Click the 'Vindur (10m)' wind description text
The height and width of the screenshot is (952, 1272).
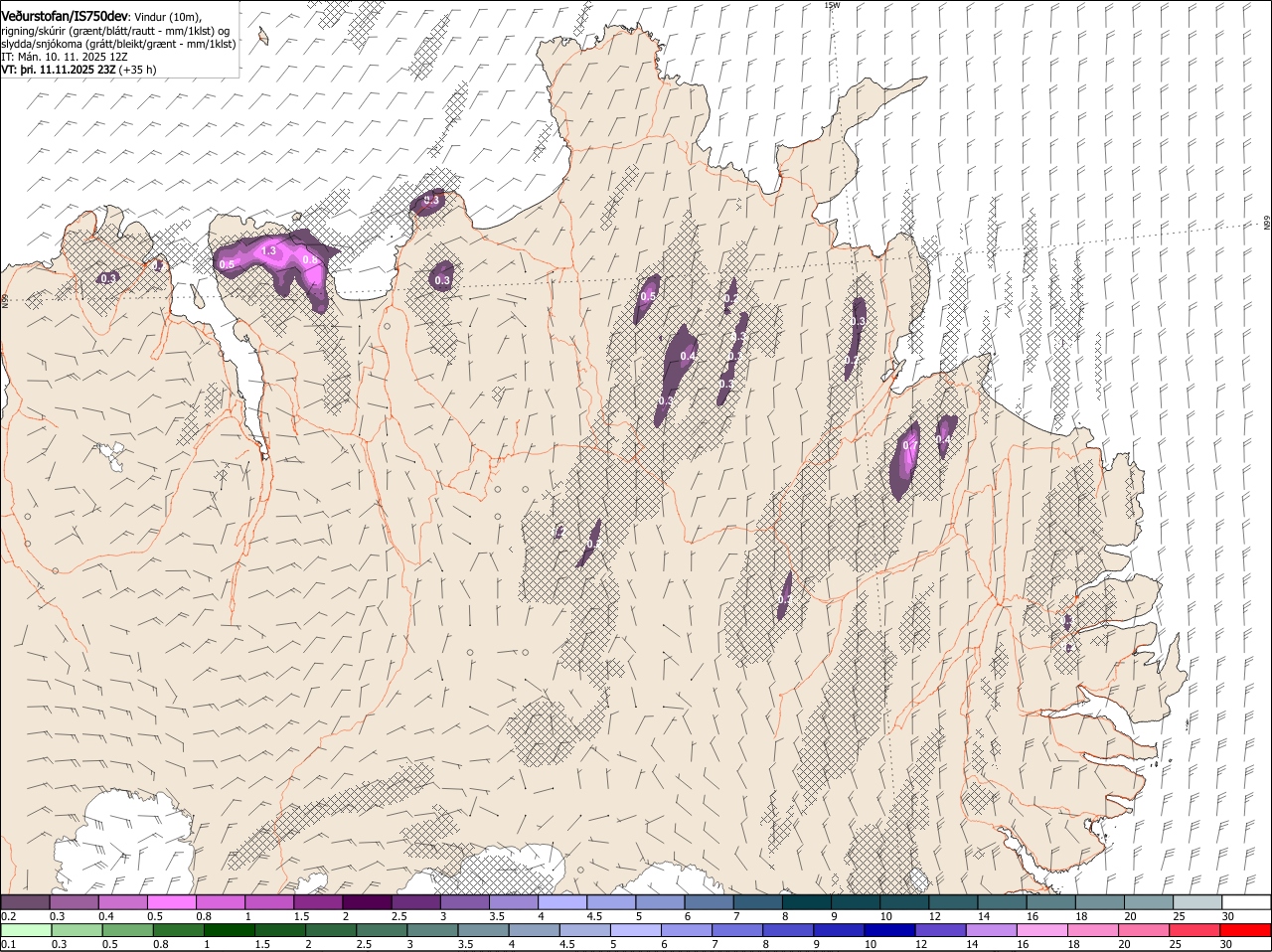pyautogui.click(x=169, y=17)
